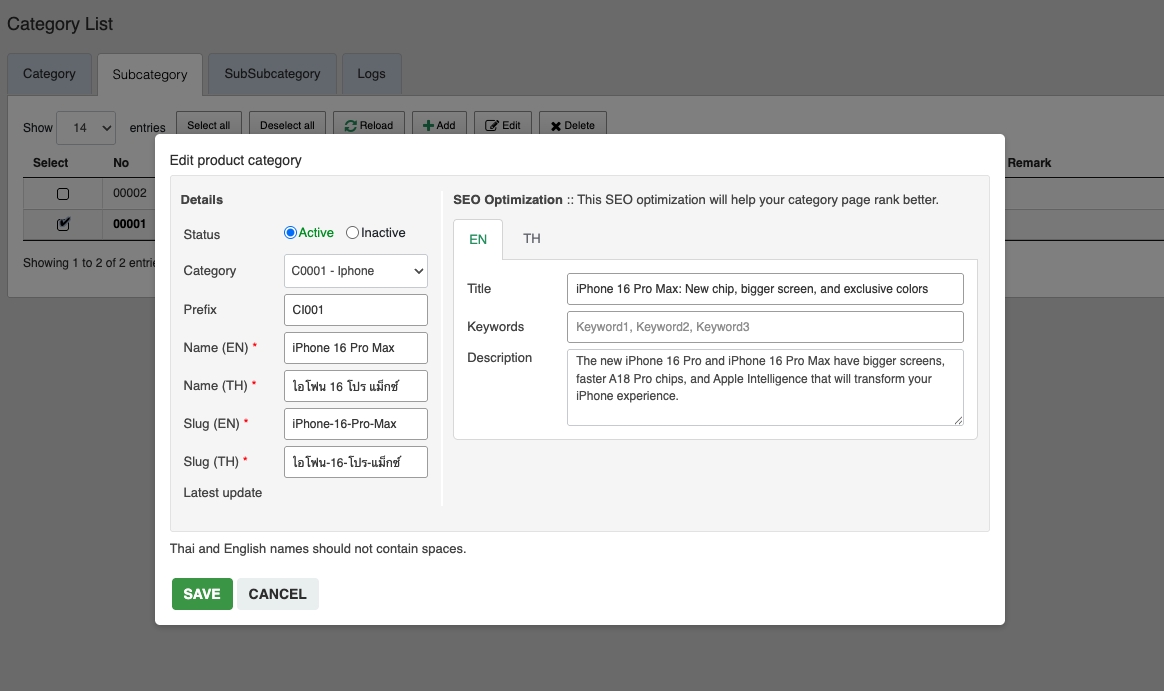Click into the Keywords input field
The height and width of the screenshot is (691, 1164).
pyautogui.click(x=765, y=327)
